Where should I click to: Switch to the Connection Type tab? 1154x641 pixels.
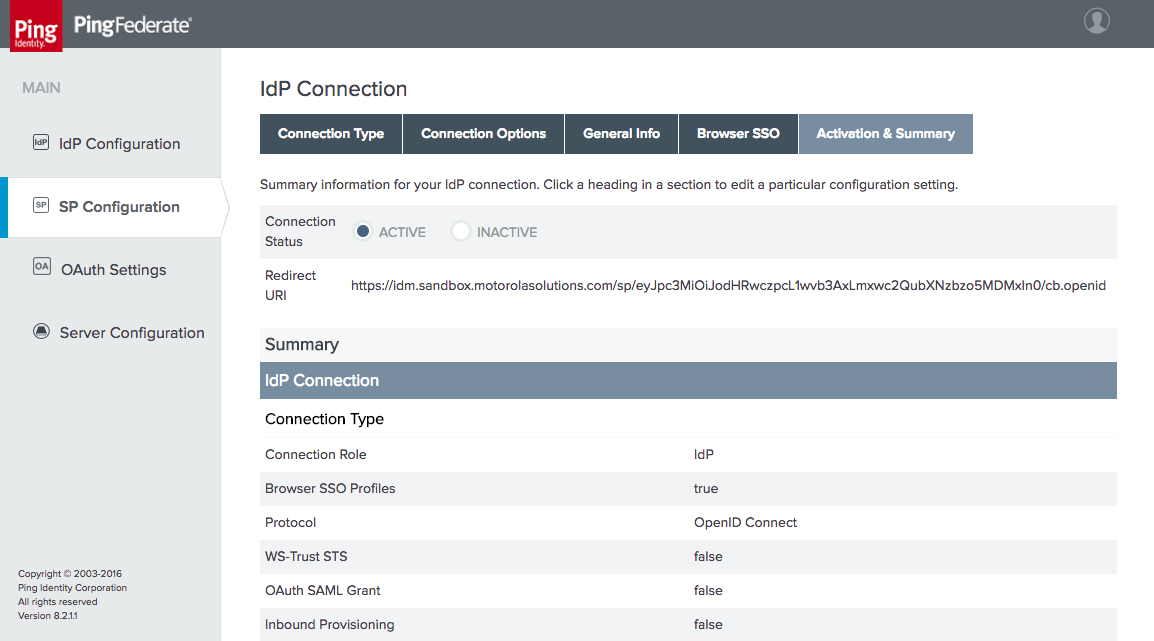[331, 134]
